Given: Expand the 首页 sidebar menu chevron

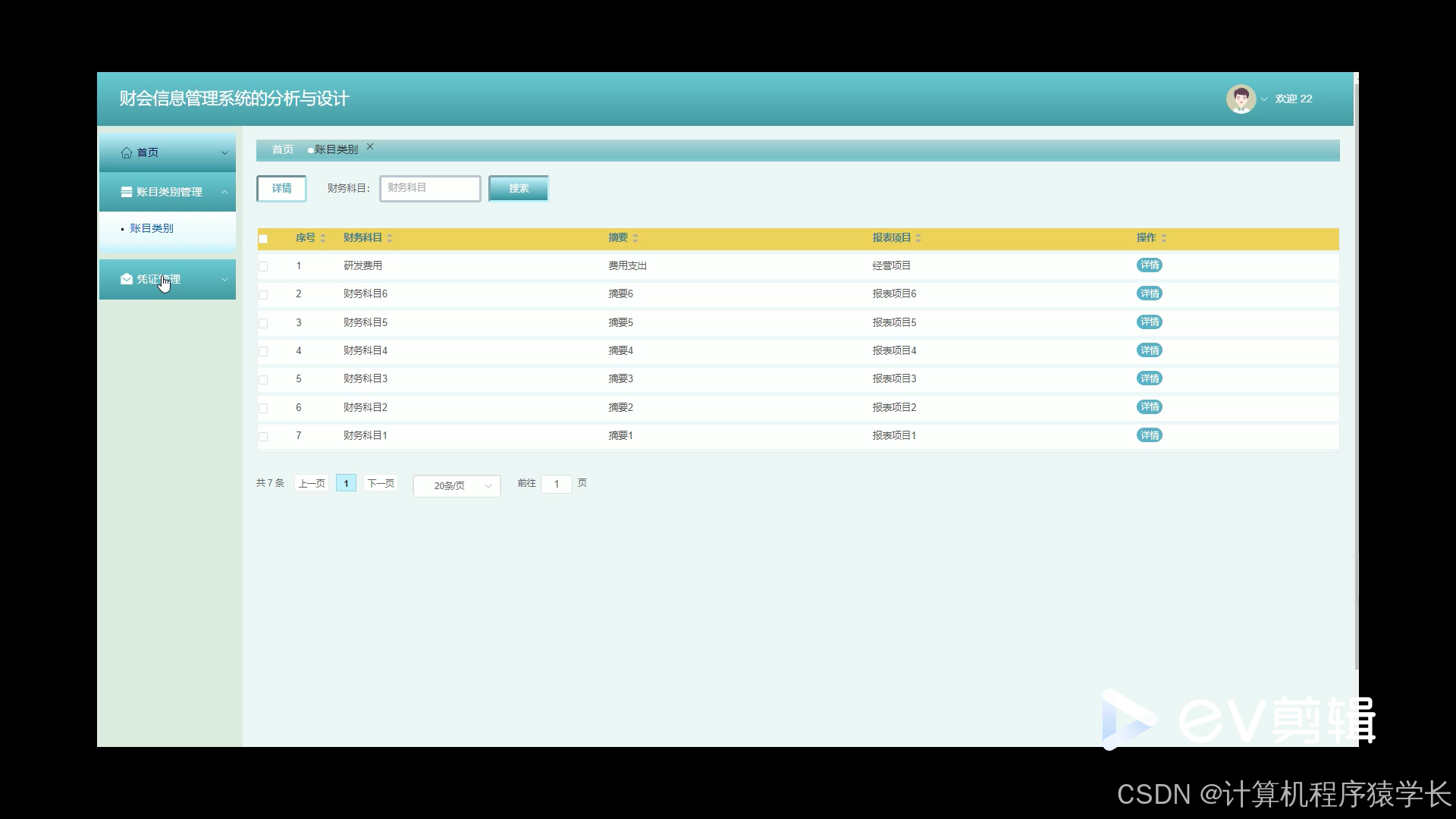Looking at the screenshot, I should pyautogui.click(x=224, y=152).
